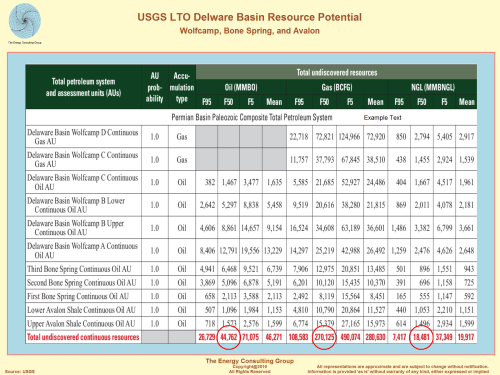Screen dimensions: 500x375
Task: Click the Example Text label
Action: tap(382, 118)
